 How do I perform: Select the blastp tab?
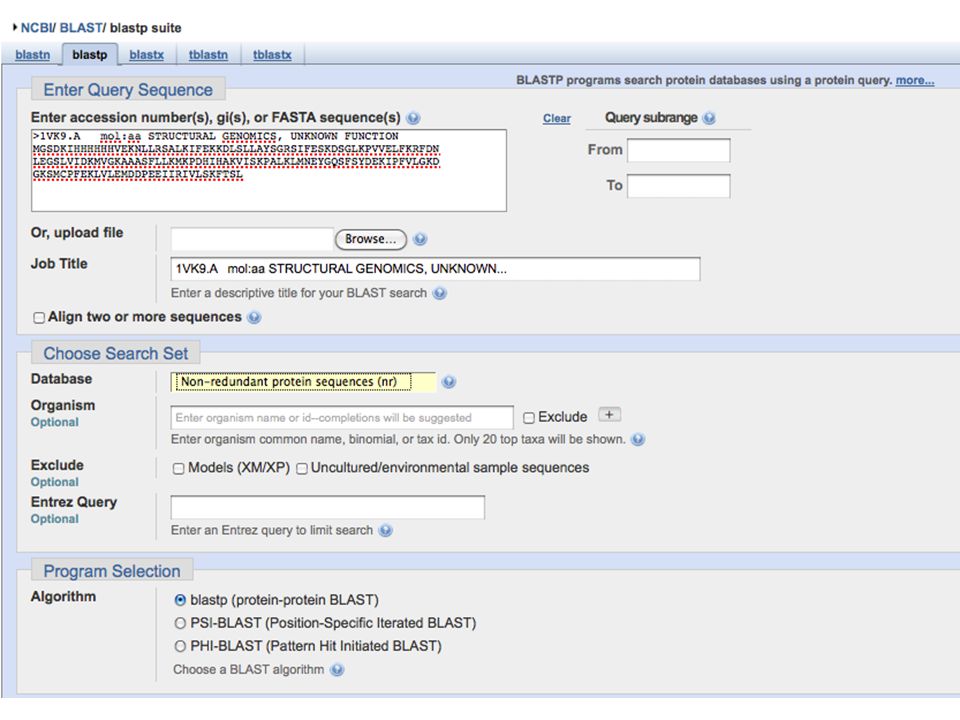tap(89, 54)
